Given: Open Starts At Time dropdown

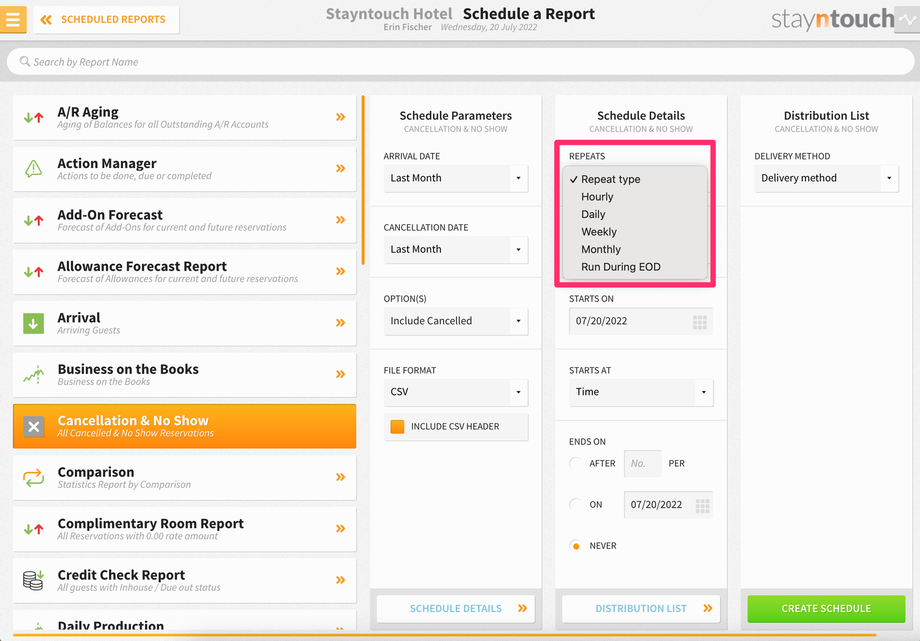Looking at the screenshot, I should pos(641,392).
